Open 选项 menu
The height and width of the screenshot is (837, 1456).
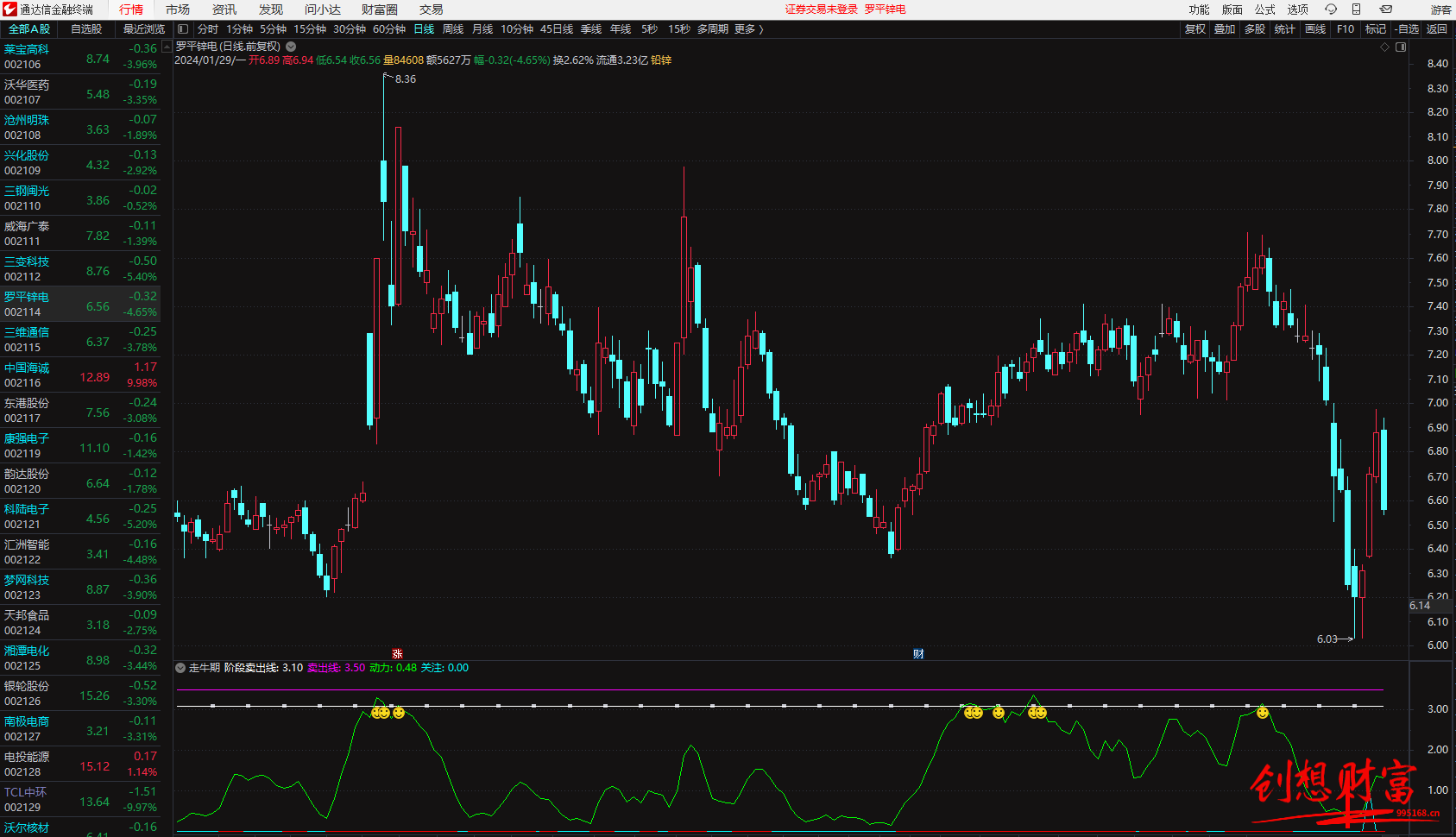(1298, 9)
